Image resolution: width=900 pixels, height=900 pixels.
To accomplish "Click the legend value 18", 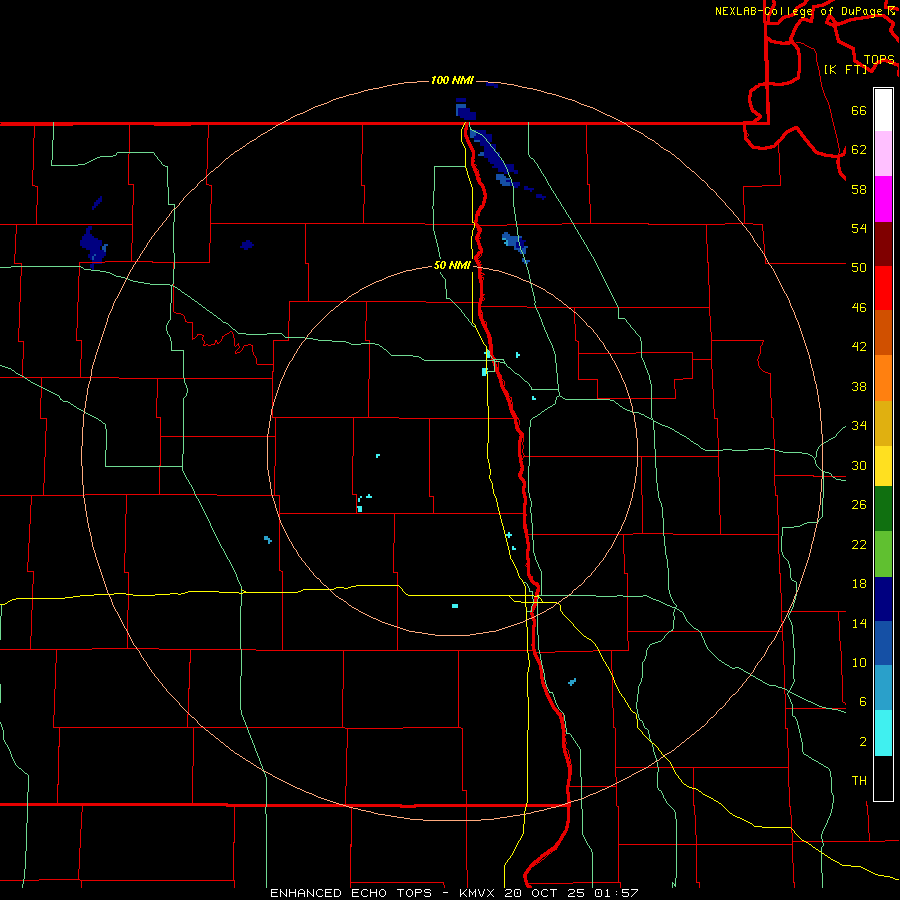I will [x=859, y=584].
